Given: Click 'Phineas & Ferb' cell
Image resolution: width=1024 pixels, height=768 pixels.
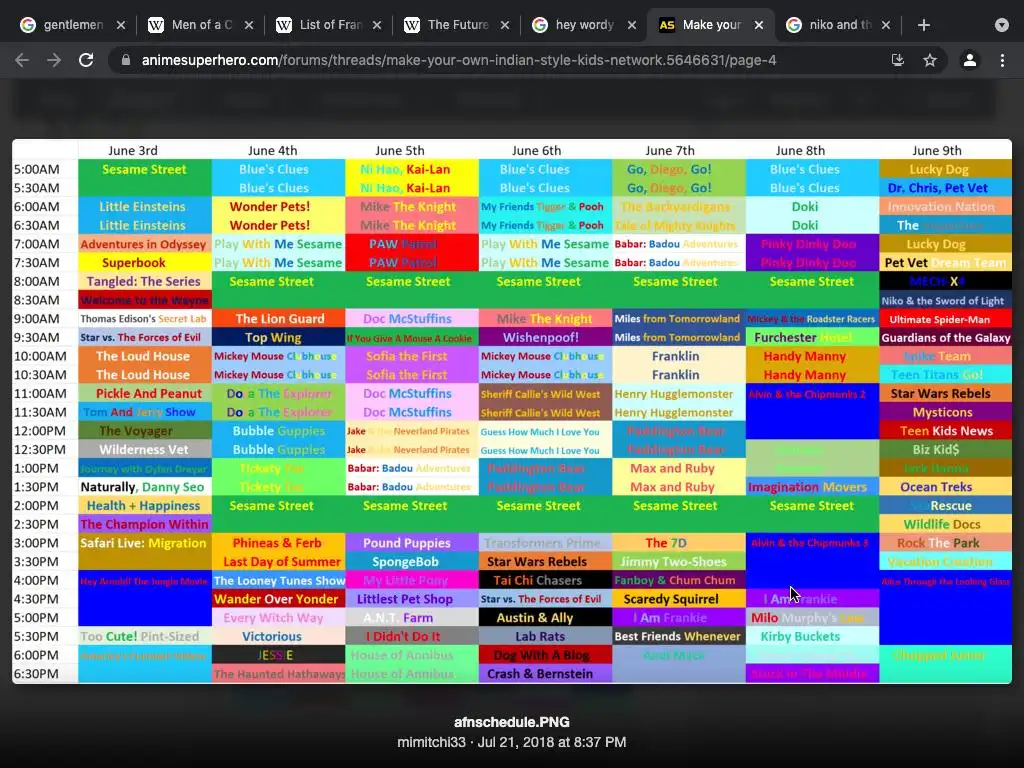Looking at the screenshot, I should coord(279,543).
